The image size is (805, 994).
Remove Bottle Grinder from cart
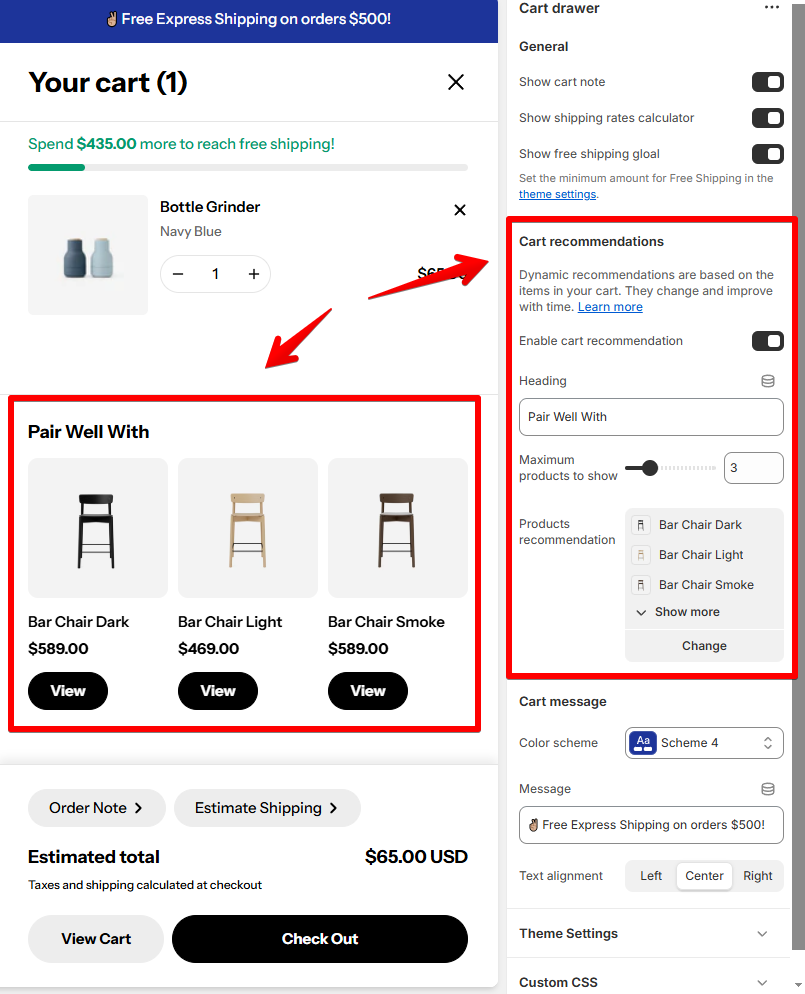tap(460, 210)
